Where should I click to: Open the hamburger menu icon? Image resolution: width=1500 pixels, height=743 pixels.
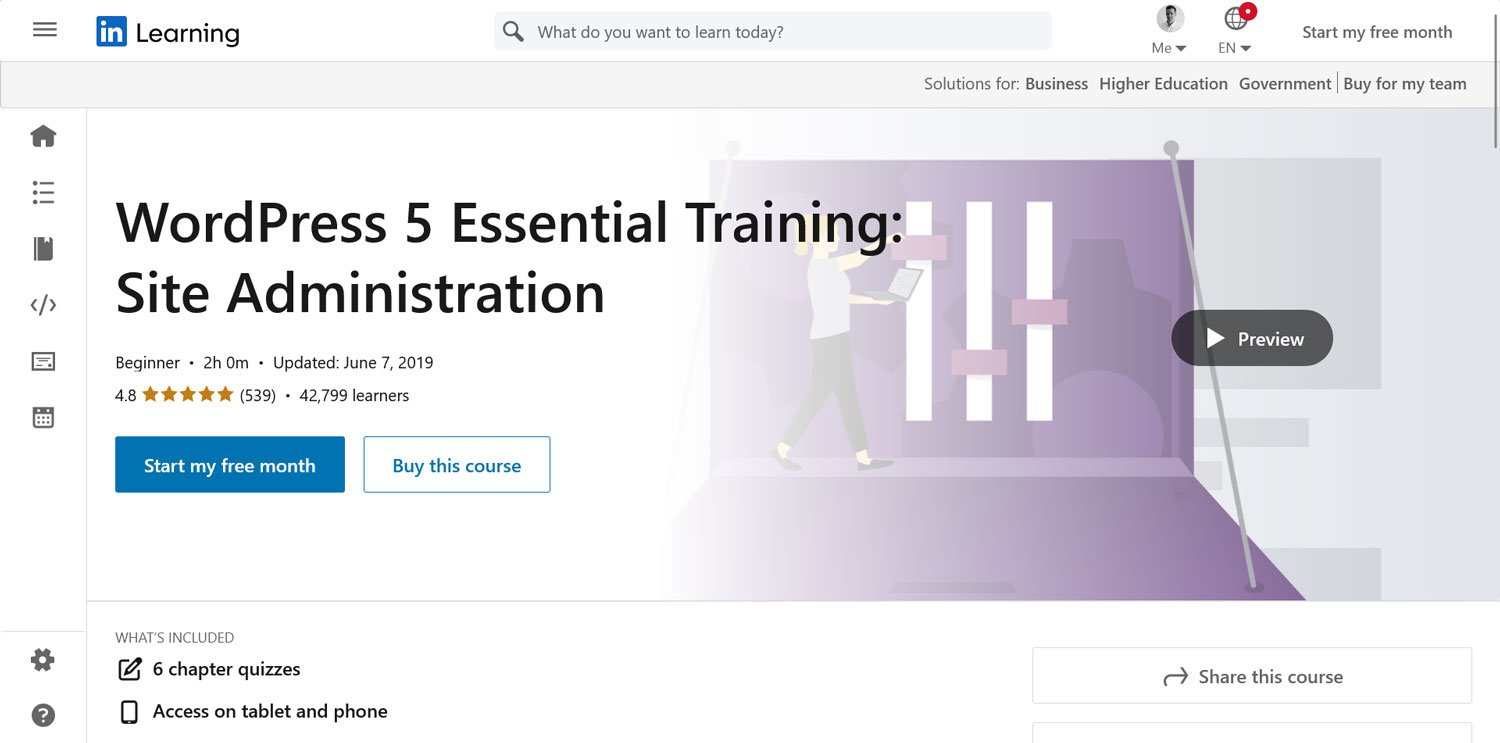click(45, 30)
